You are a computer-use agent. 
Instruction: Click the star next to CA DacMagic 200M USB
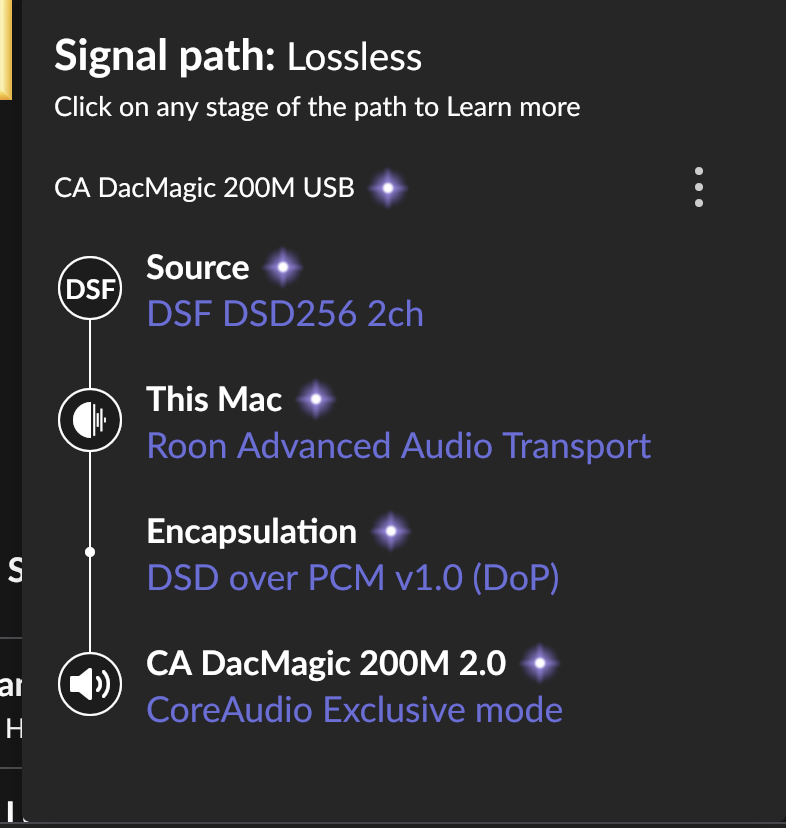pyautogui.click(x=387, y=187)
